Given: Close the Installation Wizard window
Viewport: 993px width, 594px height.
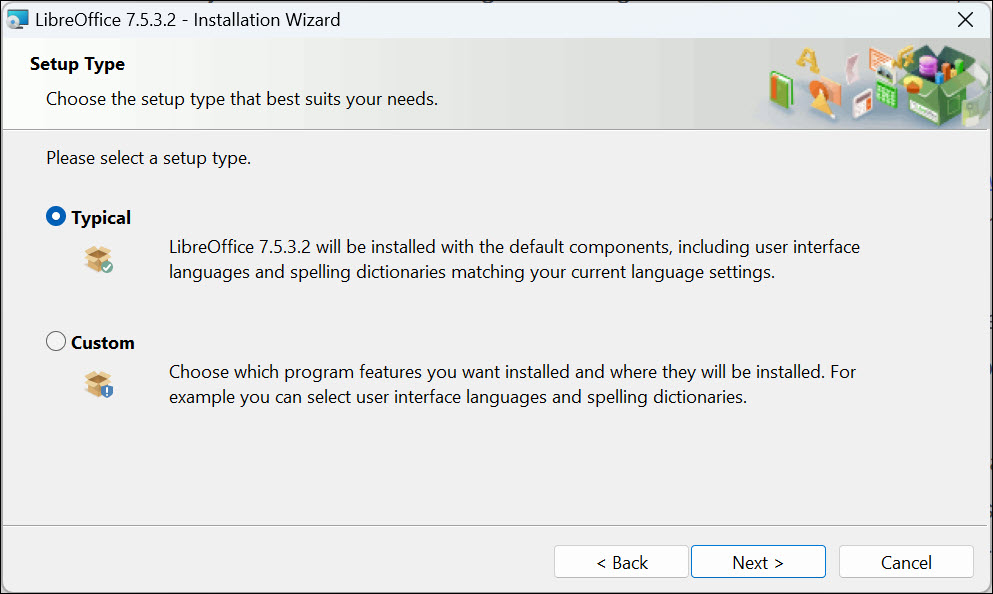Looking at the screenshot, I should tap(965, 20).
